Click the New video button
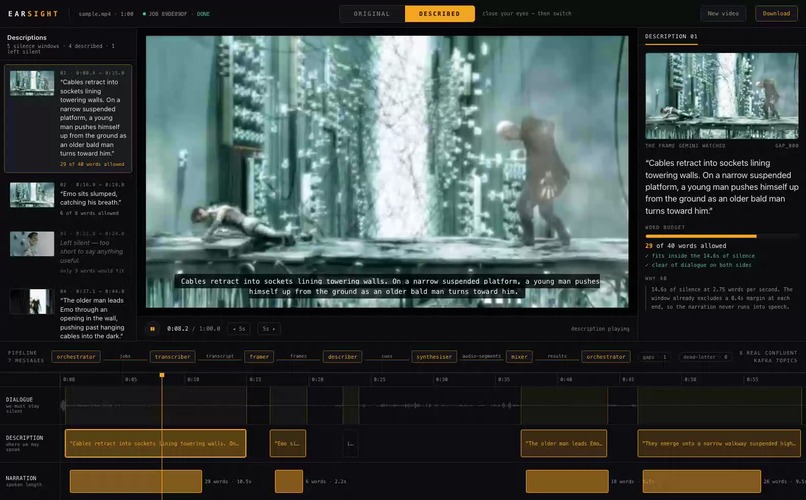Viewport: 806px width, 500px height. 723,13
